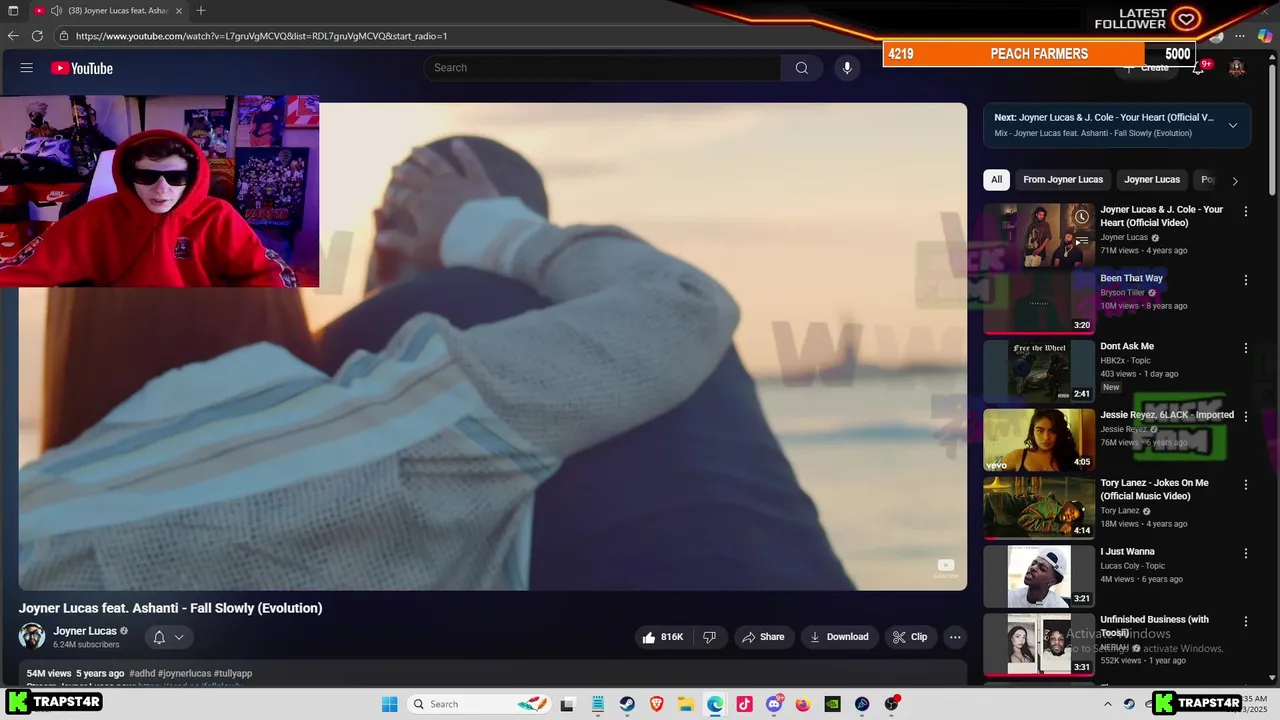
Task: Go back in the browser
Action: [13, 36]
